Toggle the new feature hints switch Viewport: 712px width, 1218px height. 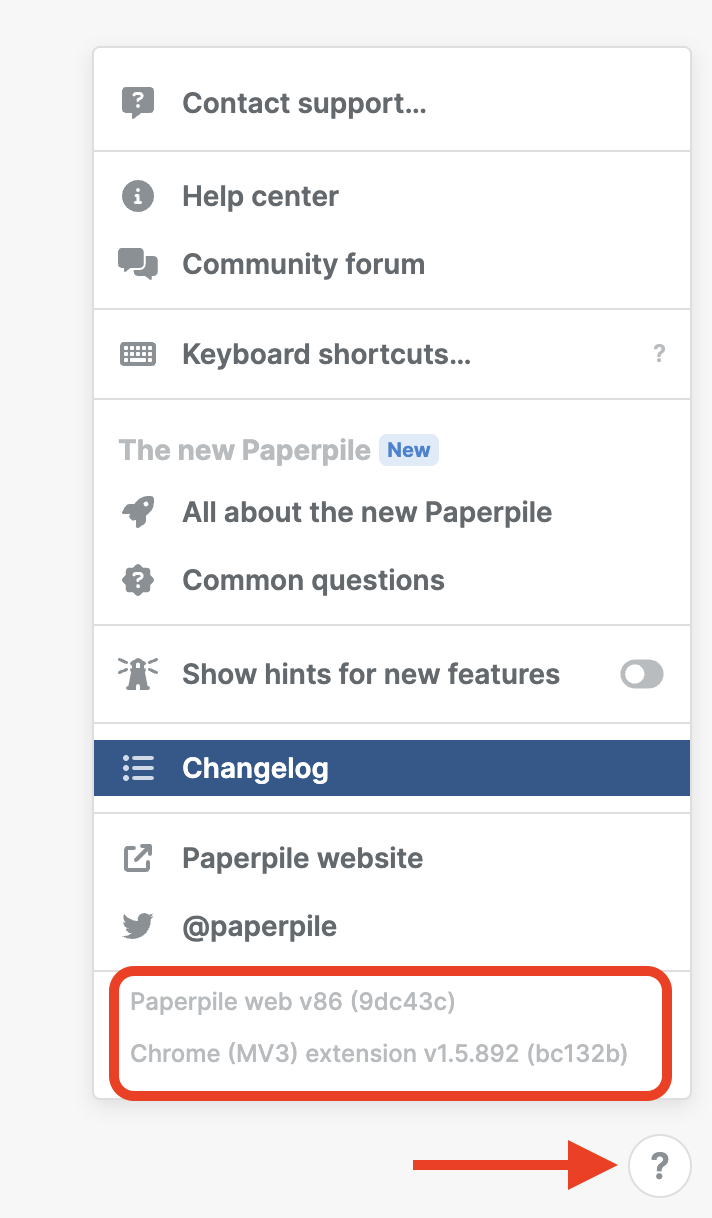[x=641, y=674]
